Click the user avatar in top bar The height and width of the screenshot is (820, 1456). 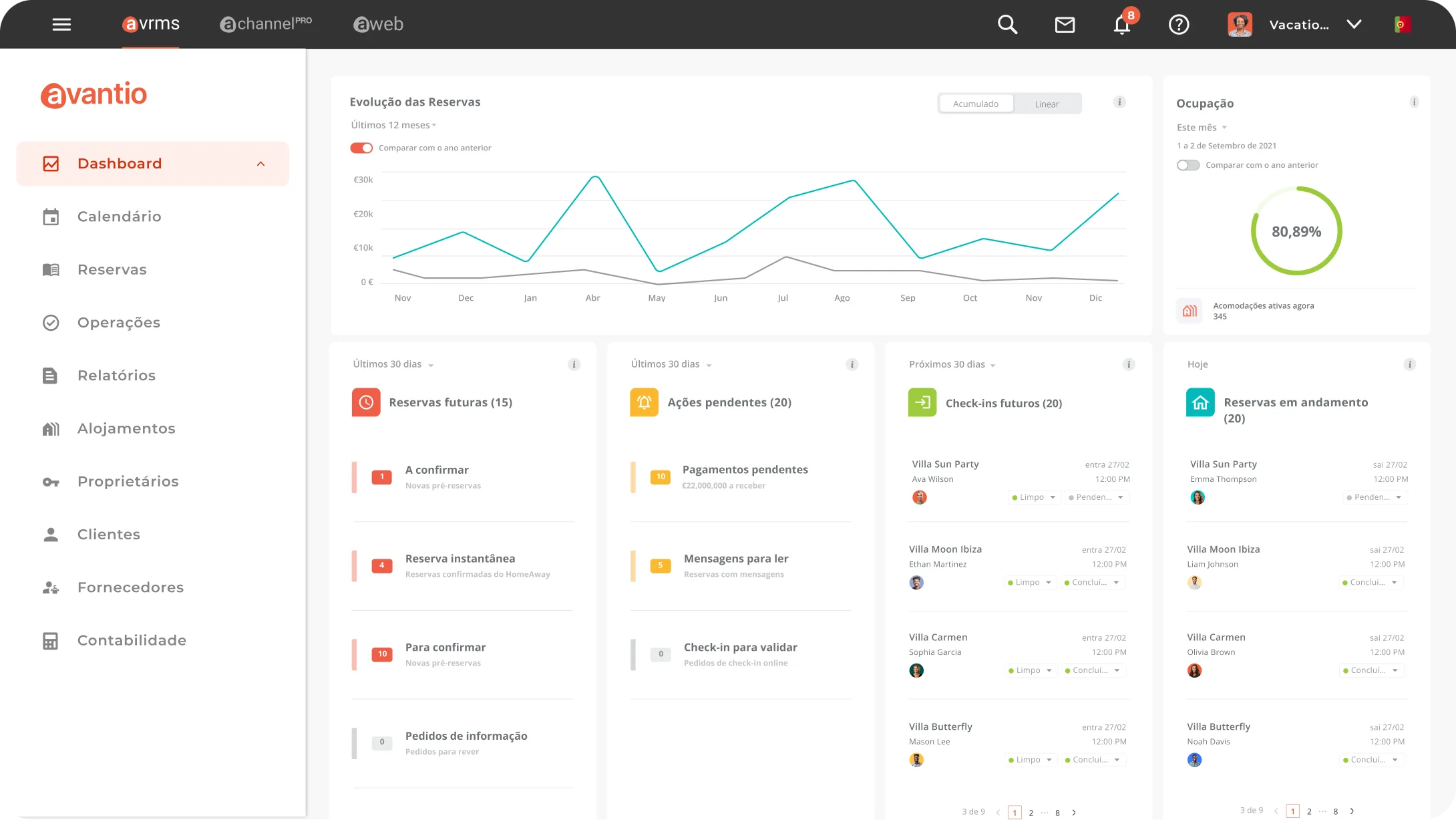[x=1240, y=25]
